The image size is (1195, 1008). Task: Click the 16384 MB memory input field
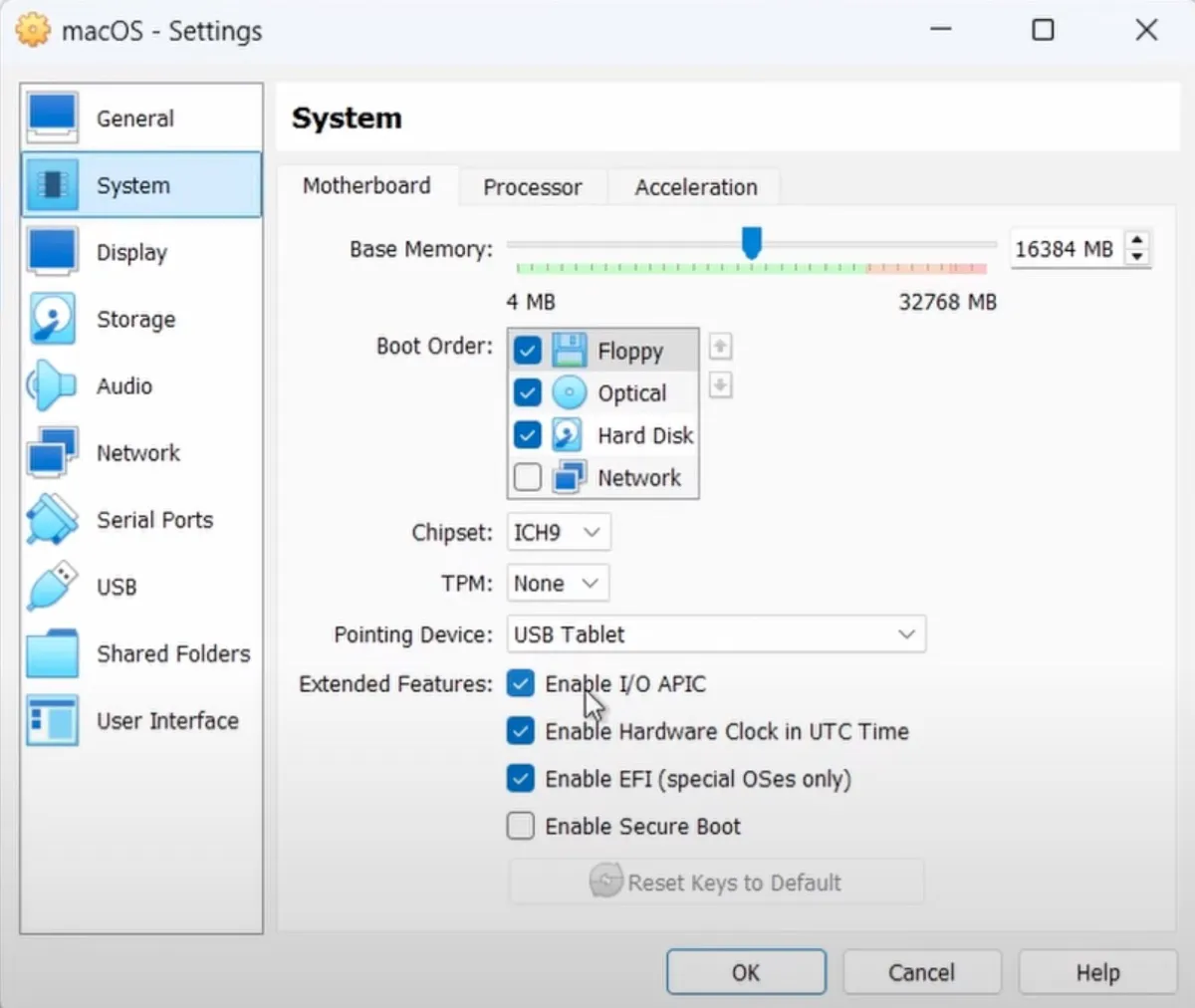coord(1067,248)
